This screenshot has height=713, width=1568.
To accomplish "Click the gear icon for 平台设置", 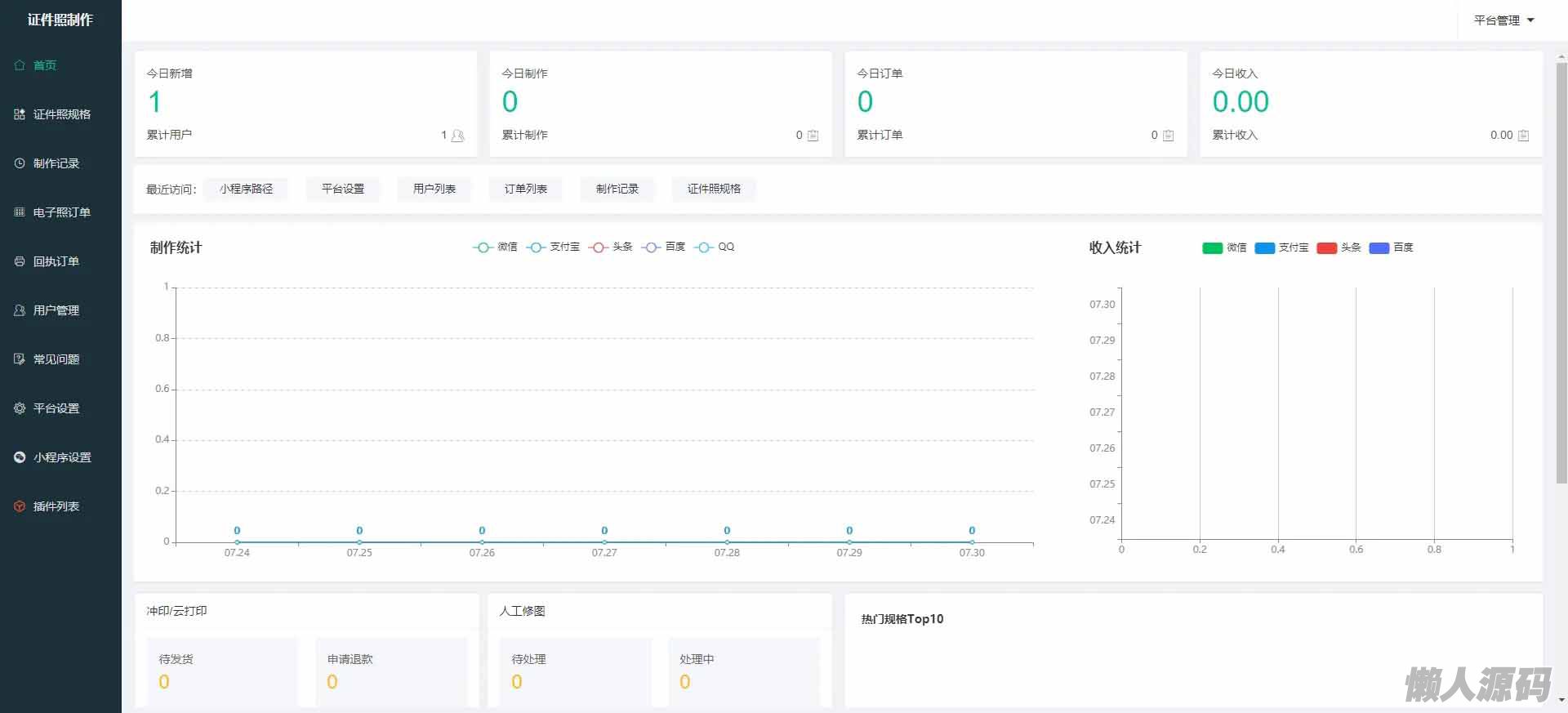I will click(x=20, y=408).
